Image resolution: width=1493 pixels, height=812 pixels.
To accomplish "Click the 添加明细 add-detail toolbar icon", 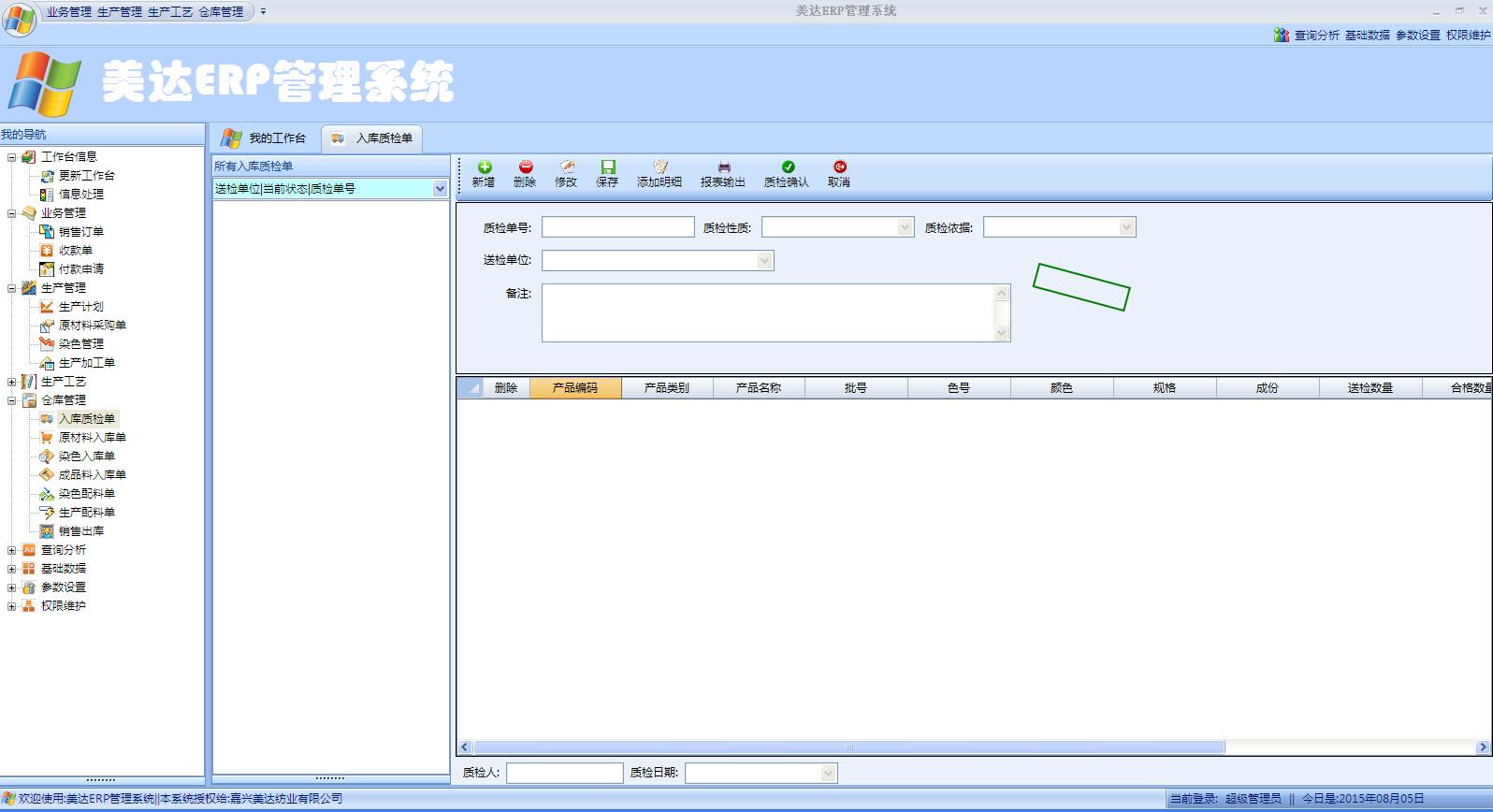I will 660,167.
